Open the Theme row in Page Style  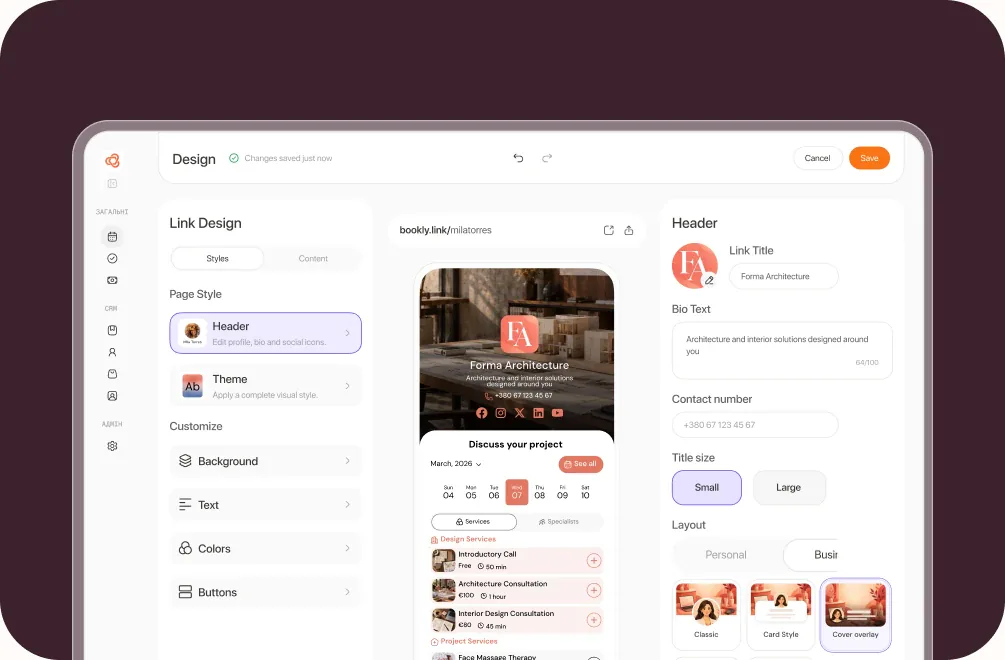tap(265, 386)
